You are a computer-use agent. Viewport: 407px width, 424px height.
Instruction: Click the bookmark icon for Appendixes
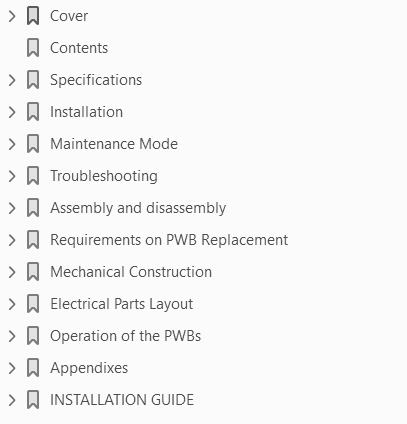coord(33,368)
